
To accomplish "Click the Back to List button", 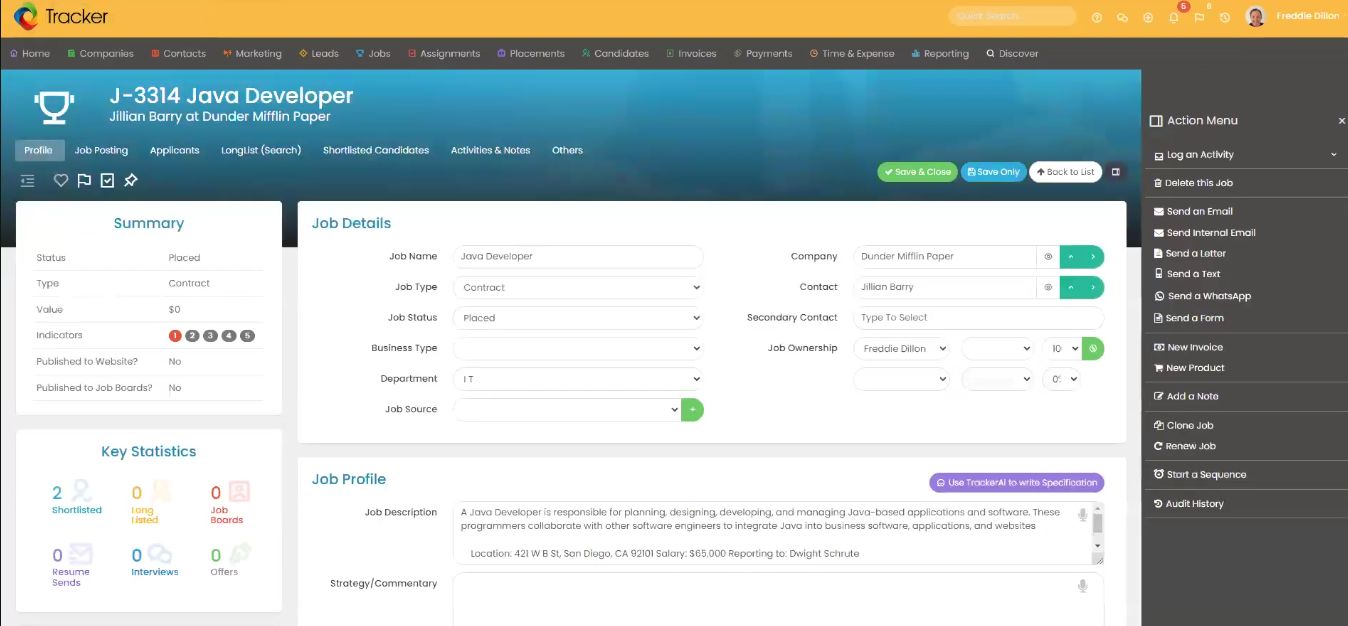I will point(1065,172).
